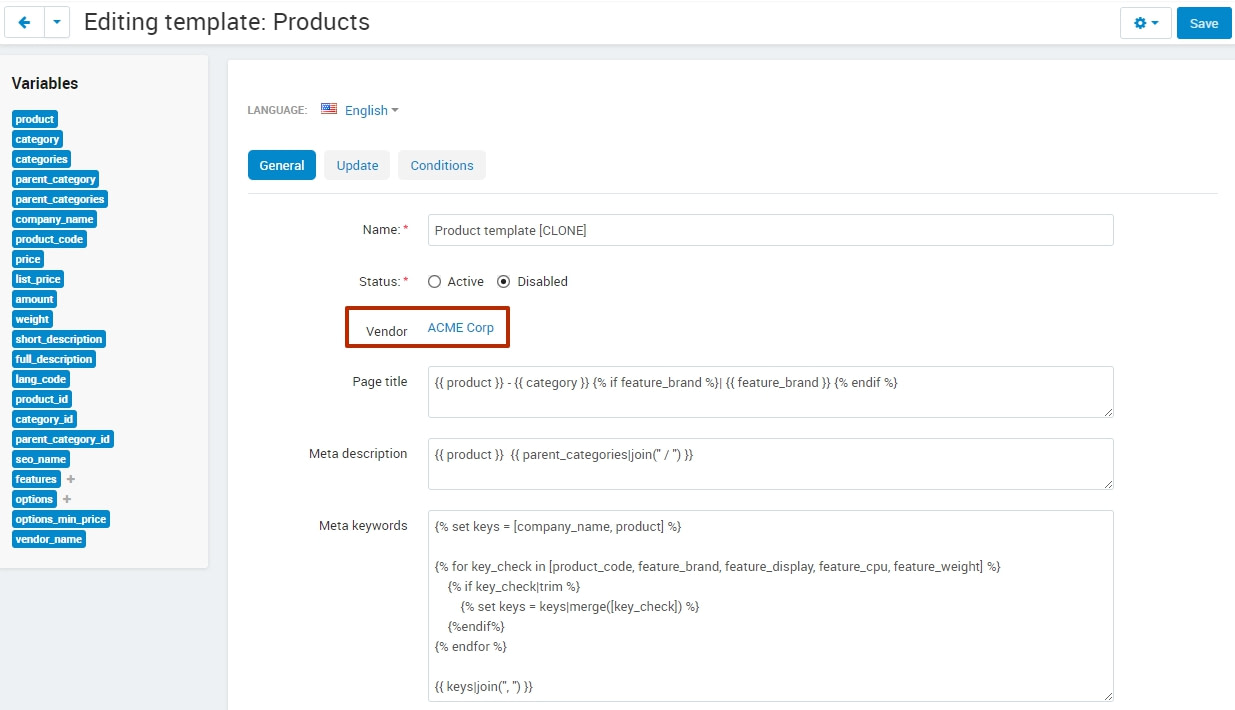Go back using the arrow icon
Image resolution: width=1235 pixels, height=710 pixels.
point(25,23)
